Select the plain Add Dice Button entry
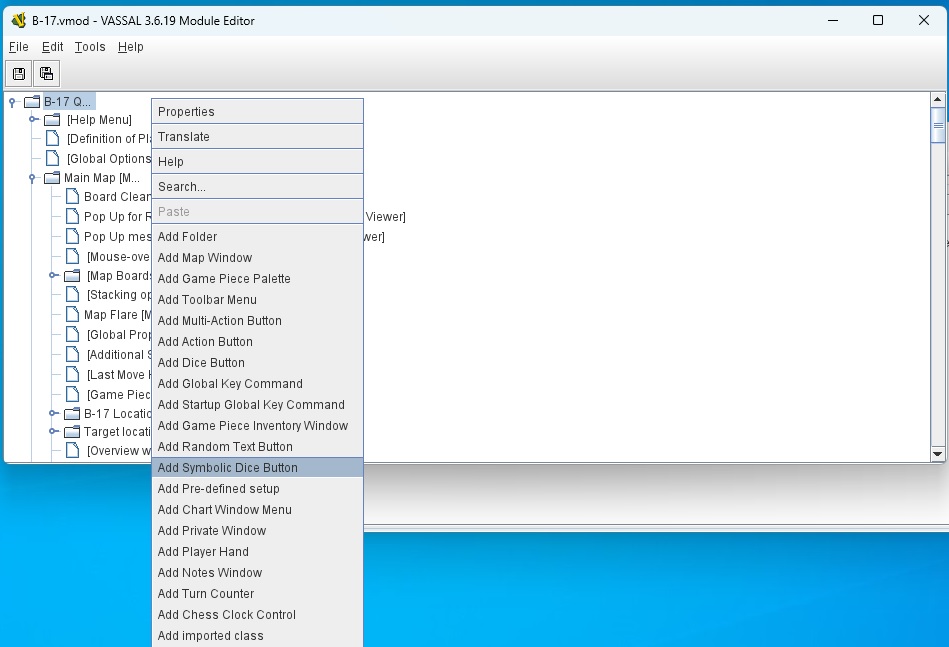Screen dimensions: 949x647 point(257,363)
